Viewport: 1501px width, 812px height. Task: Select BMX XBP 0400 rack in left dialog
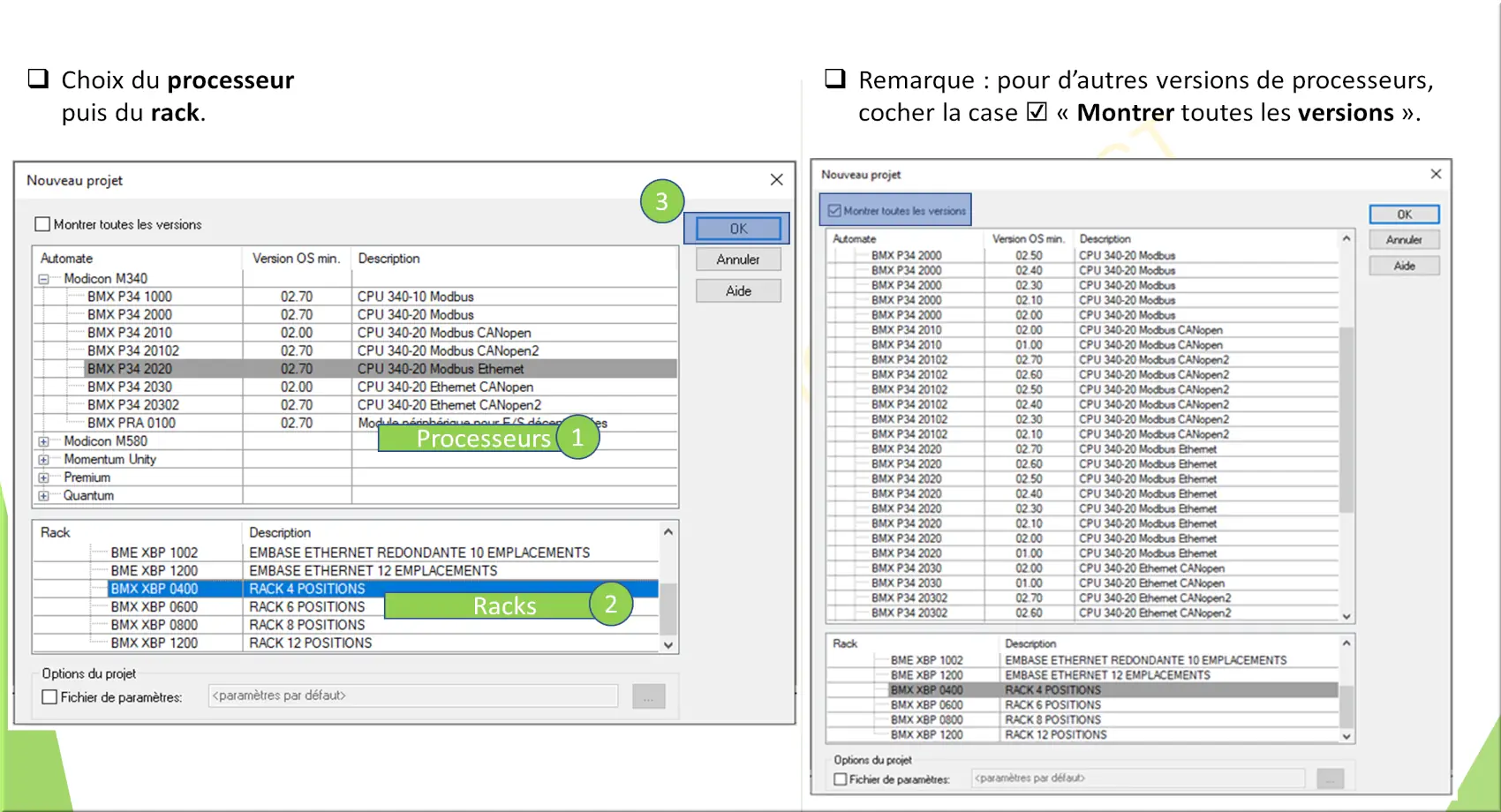(154, 589)
